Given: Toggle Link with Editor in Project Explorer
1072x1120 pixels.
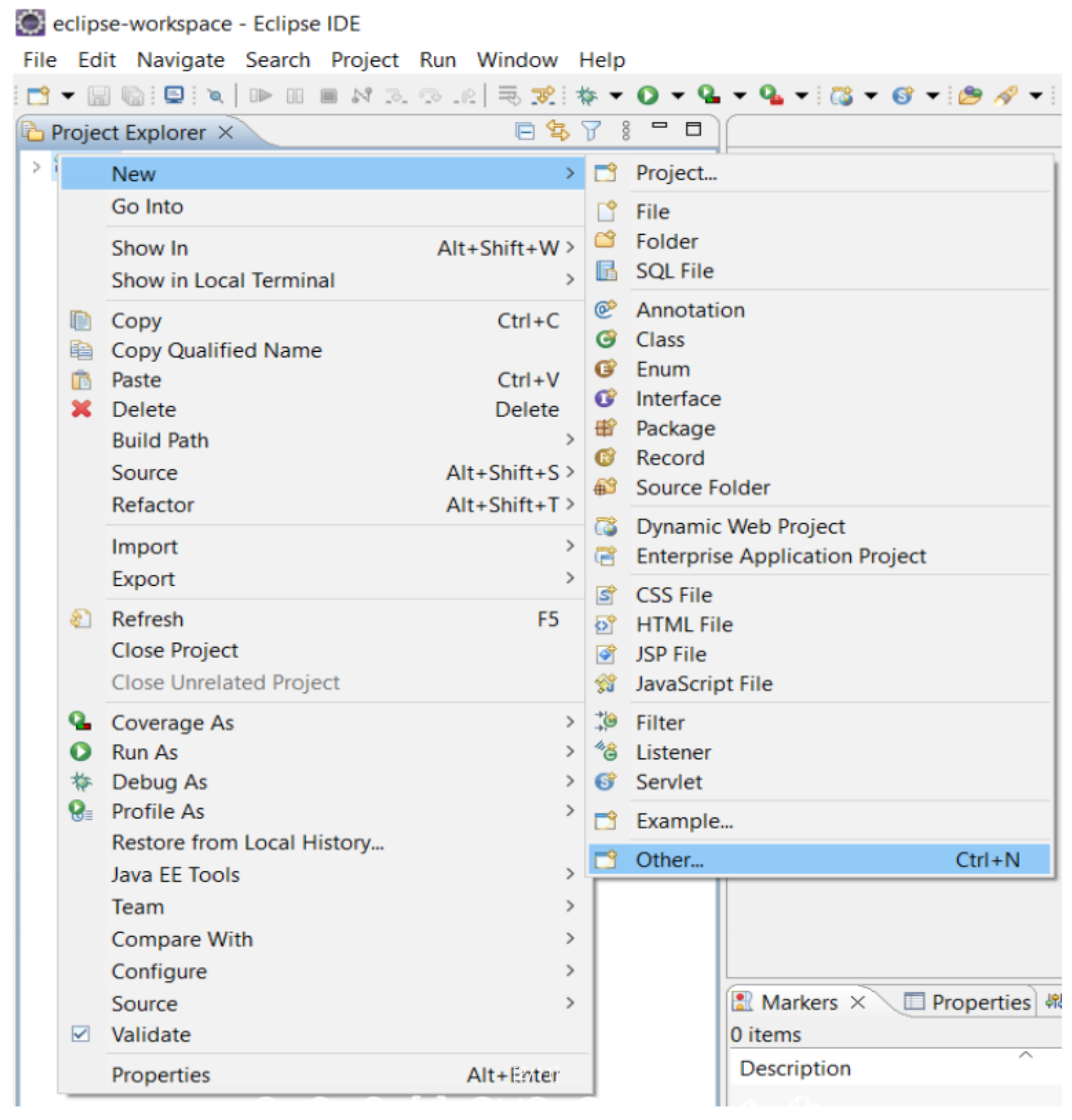Looking at the screenshot, I should pyautogui.click(x=557, y=130).
